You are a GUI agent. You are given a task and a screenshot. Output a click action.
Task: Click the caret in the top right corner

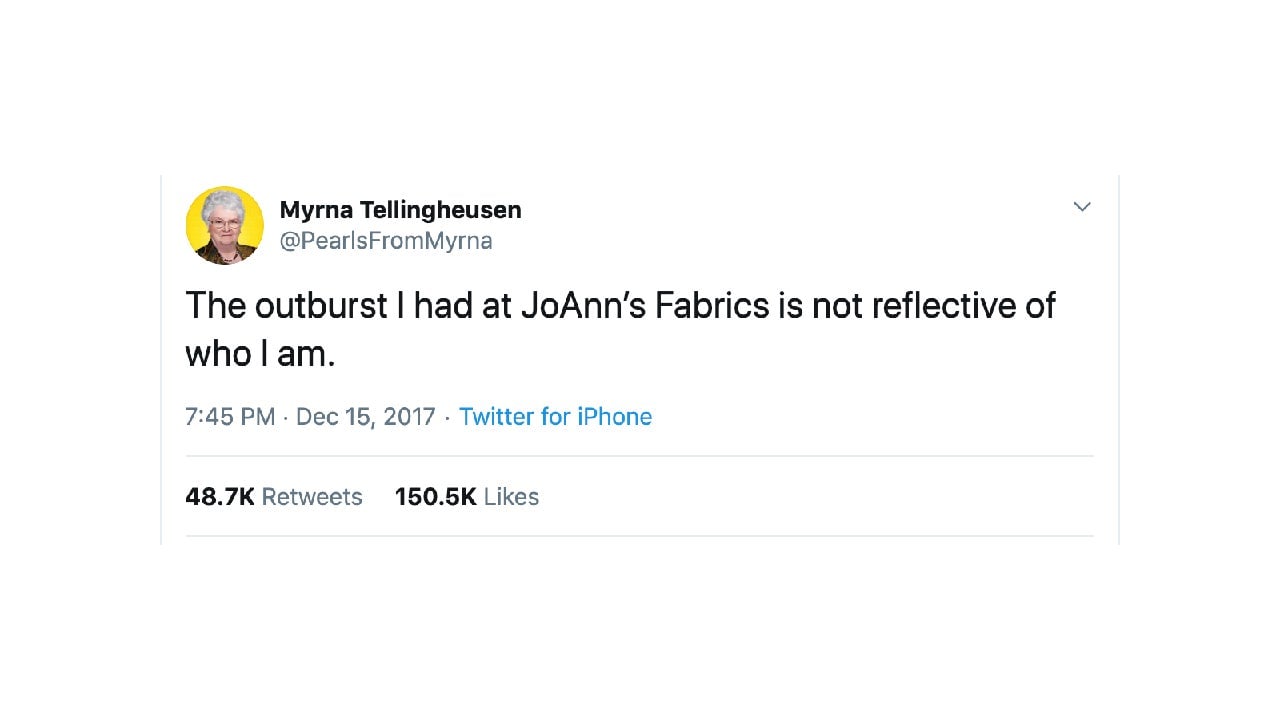point(1081,207)
